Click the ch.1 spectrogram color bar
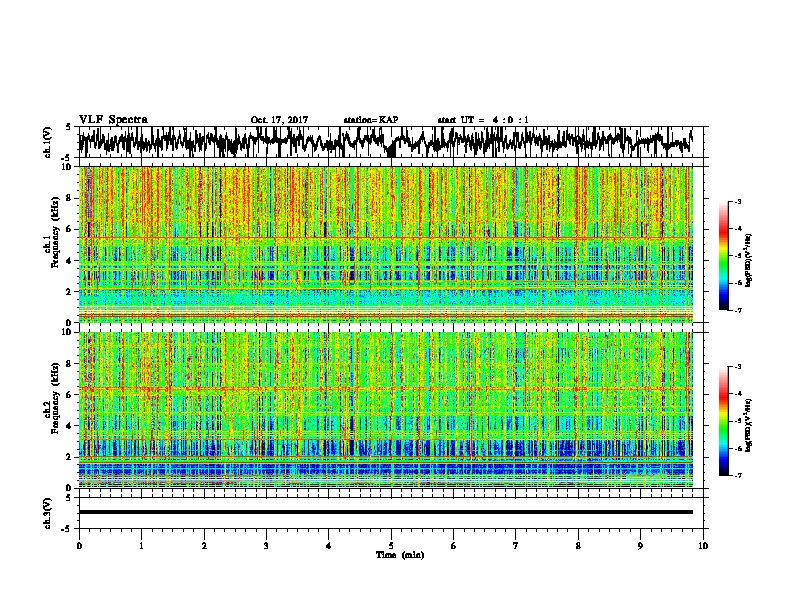792x612 pixels. (724, 256)
